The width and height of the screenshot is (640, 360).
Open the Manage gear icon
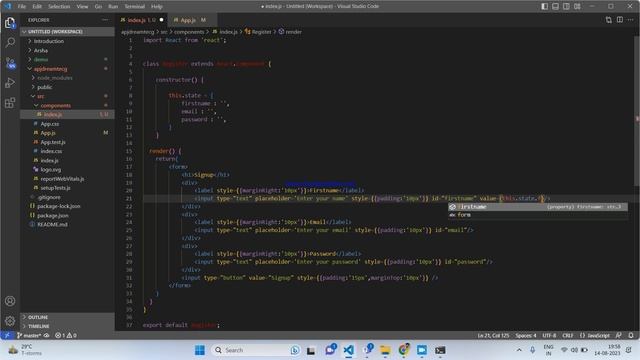pyautogui.click(x=10, y=321)
